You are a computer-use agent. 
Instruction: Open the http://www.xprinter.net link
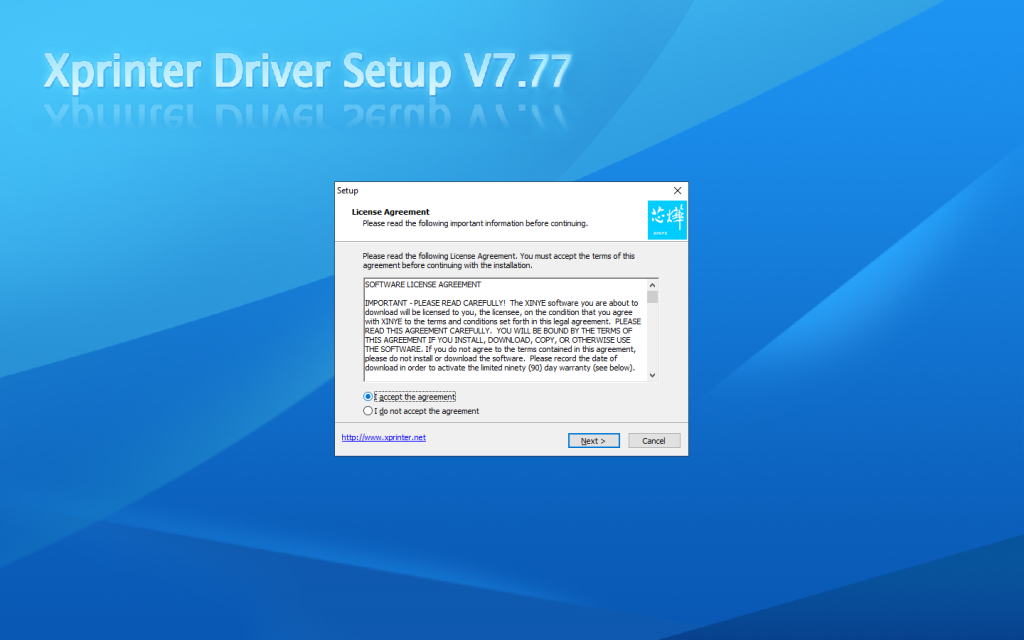384,437
